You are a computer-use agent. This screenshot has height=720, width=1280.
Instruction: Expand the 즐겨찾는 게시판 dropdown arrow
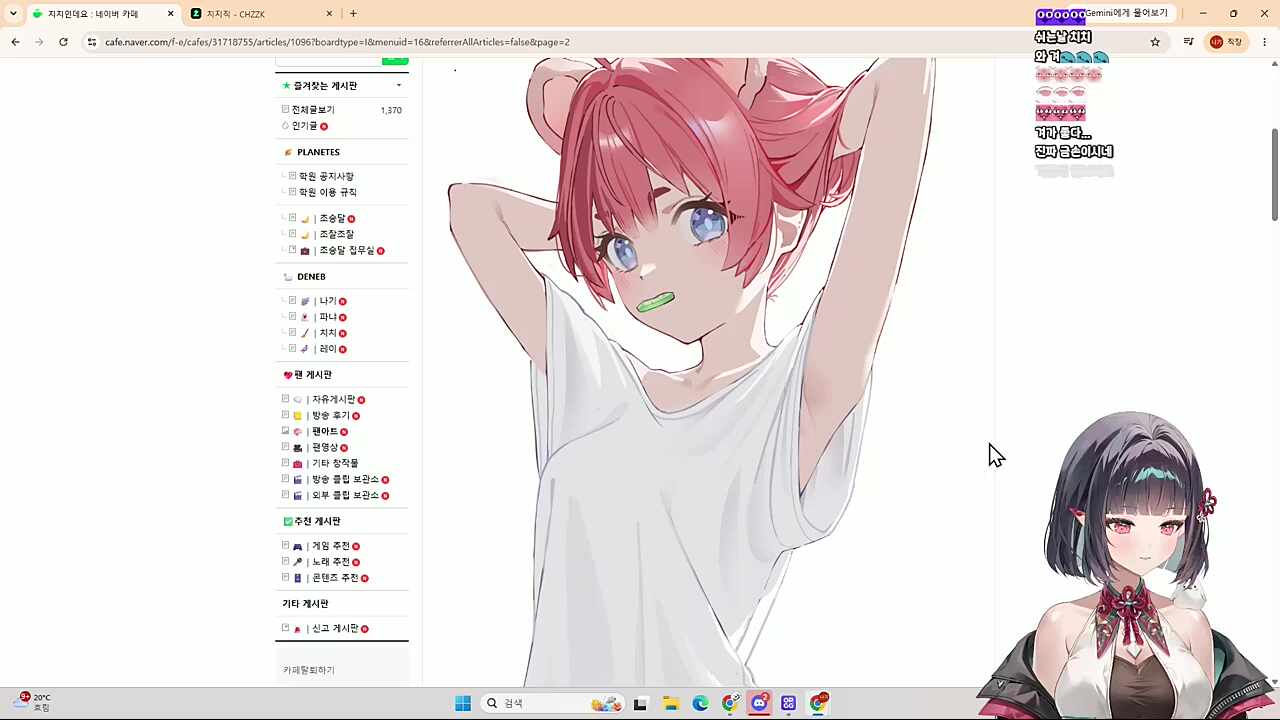point(399,86)
